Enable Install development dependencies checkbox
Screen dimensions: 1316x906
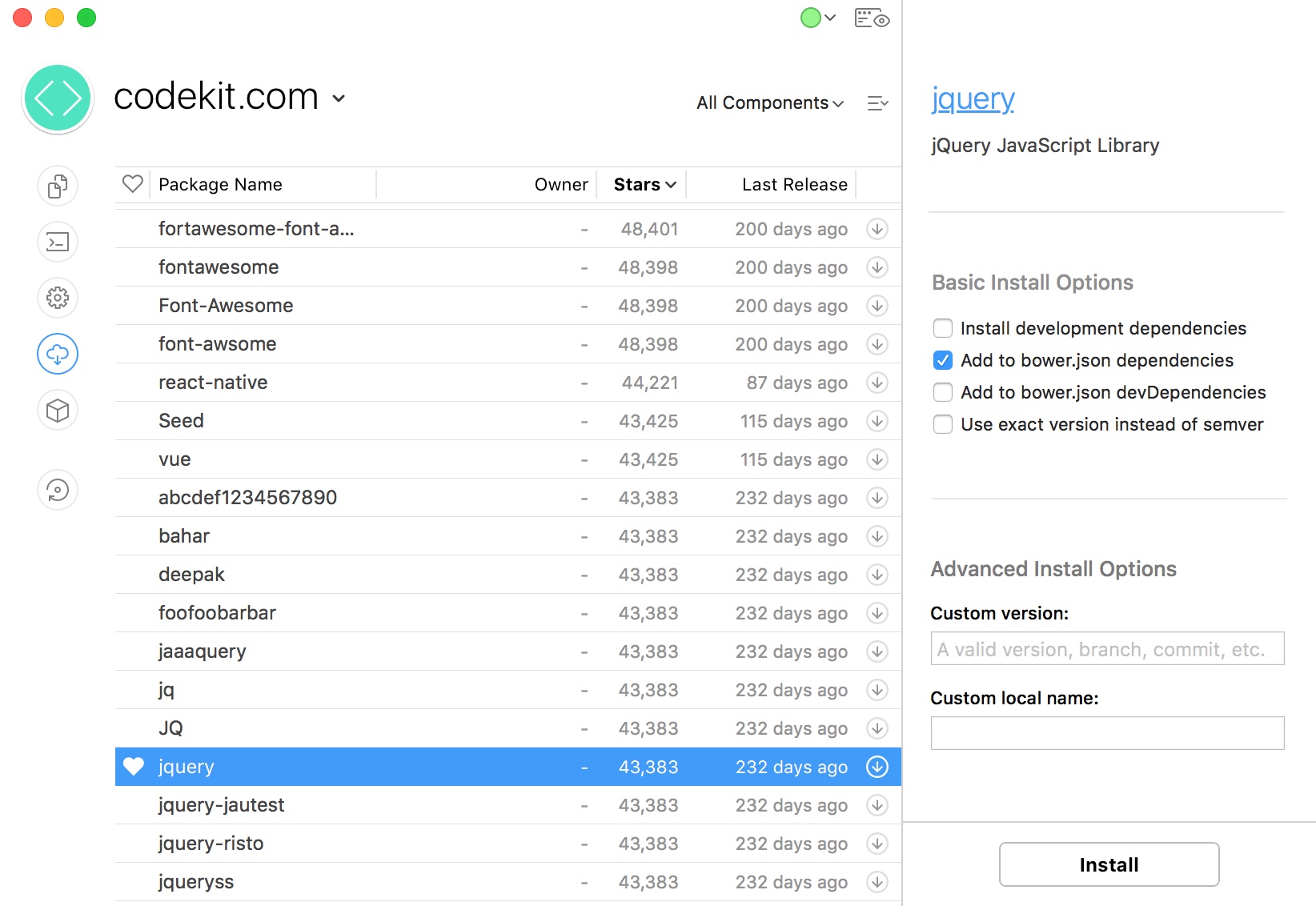(x=943, y=328)
